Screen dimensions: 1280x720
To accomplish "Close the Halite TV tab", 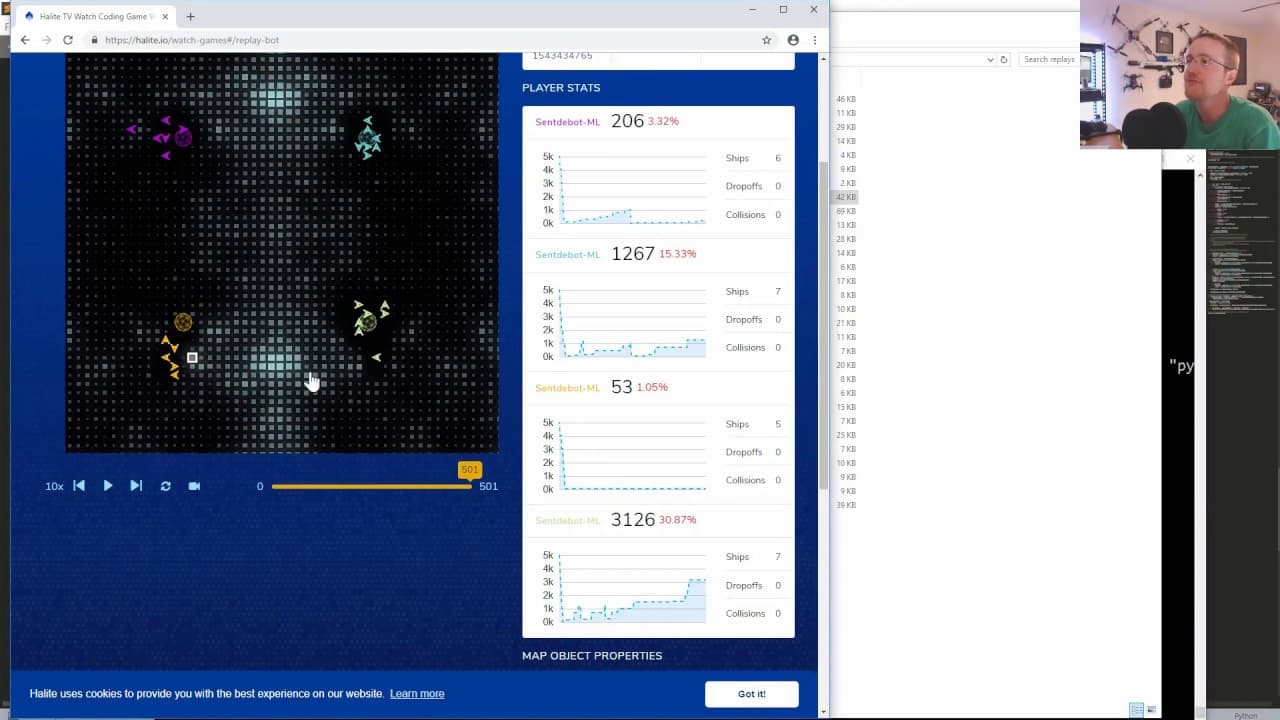I will 167,16.
